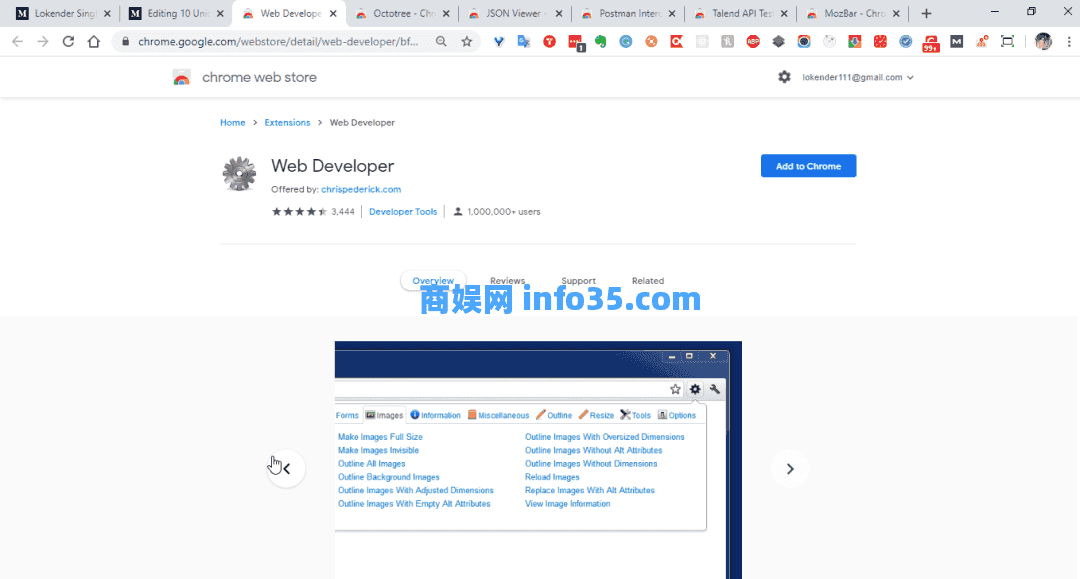Show the next screenshot with right chevron

click(790, 469)
